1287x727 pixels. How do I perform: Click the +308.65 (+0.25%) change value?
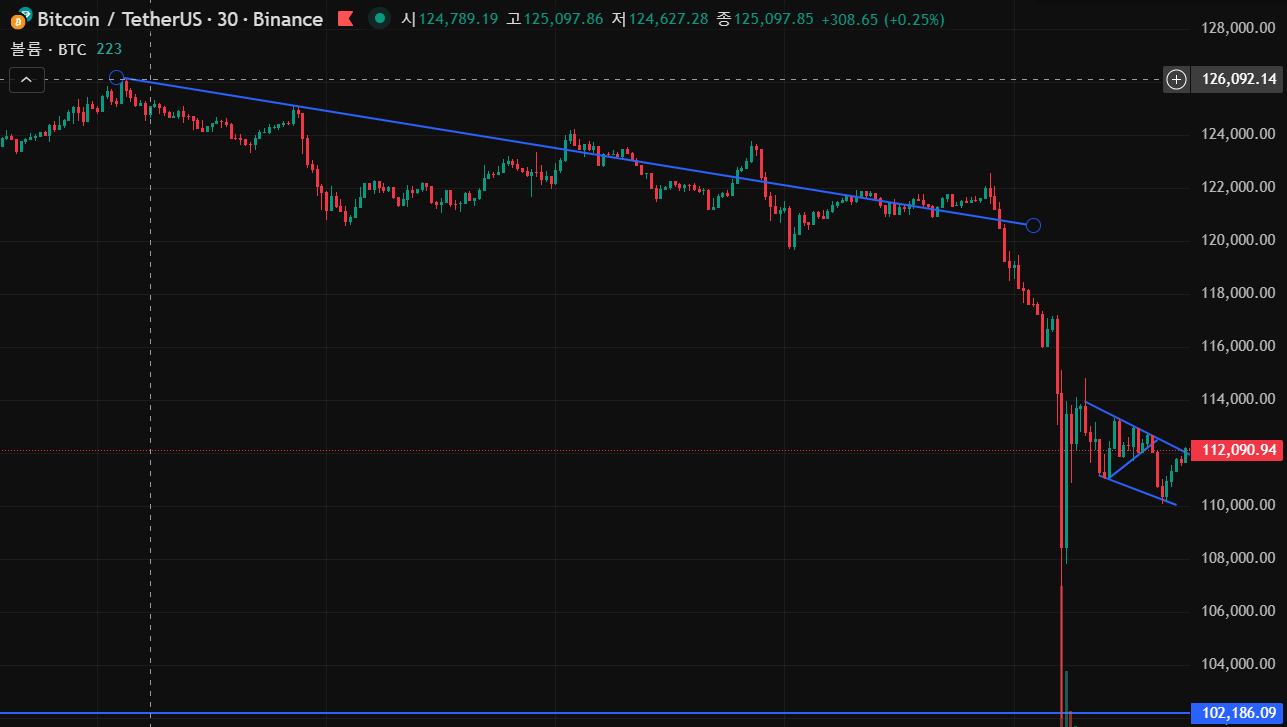coord(882,19)
